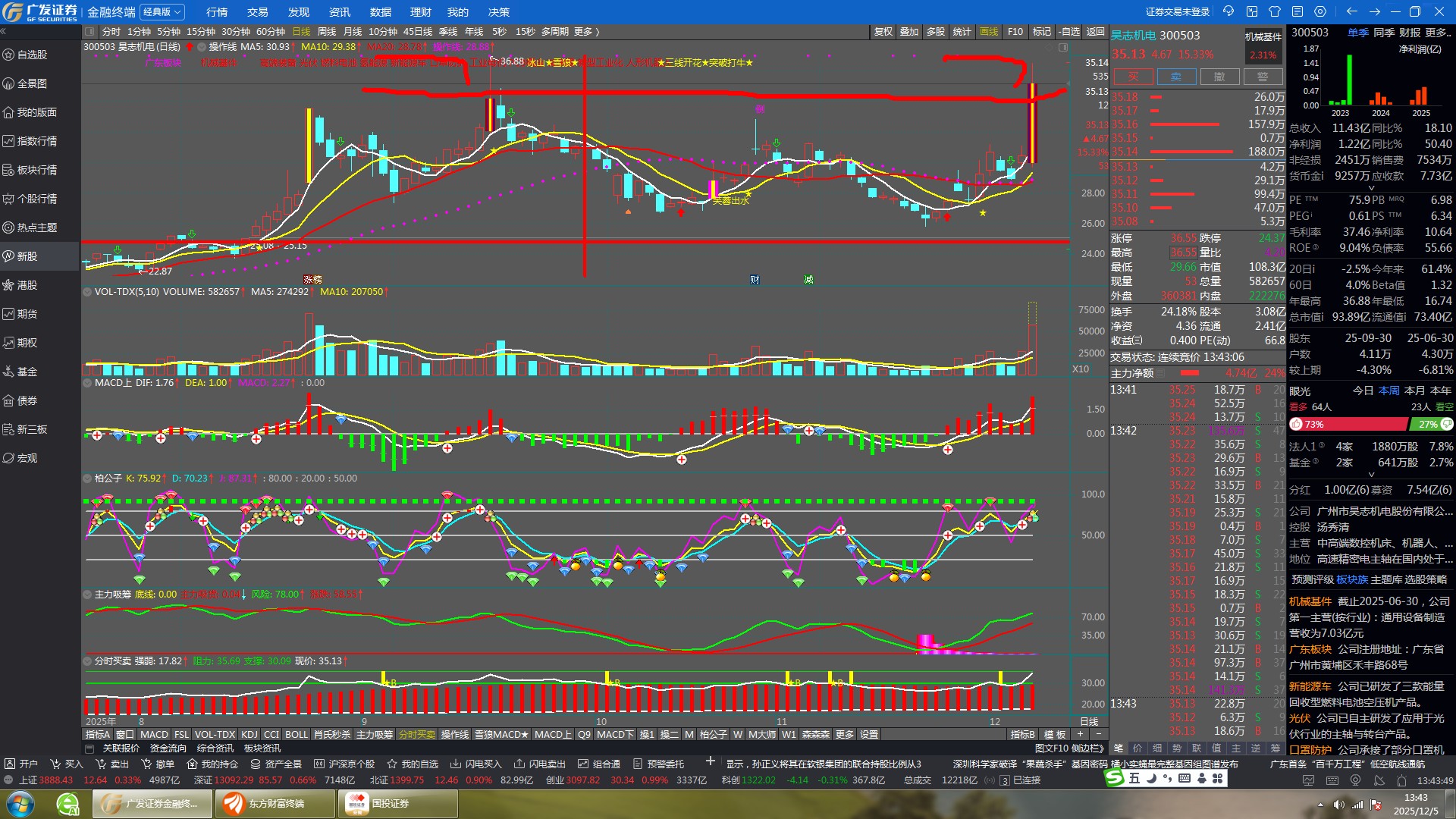Expand 更多 indicators at bottom tab row
Viewport: 1456px width, 819px height.
(x=844, y=734)
